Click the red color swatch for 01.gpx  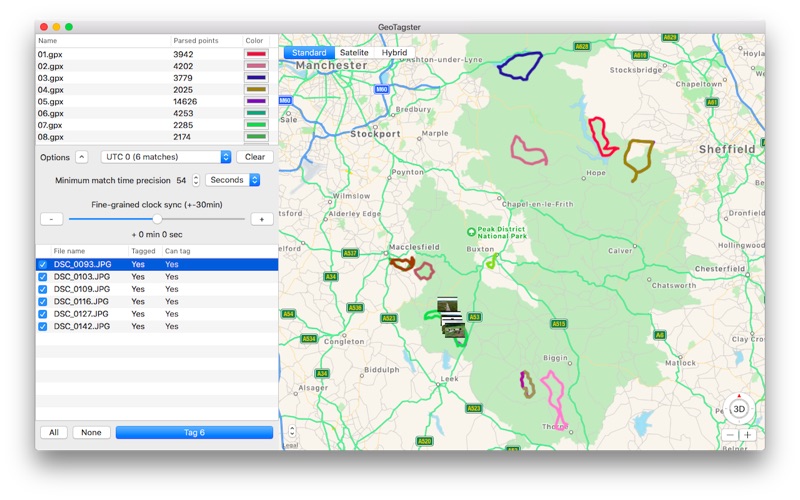257,54
